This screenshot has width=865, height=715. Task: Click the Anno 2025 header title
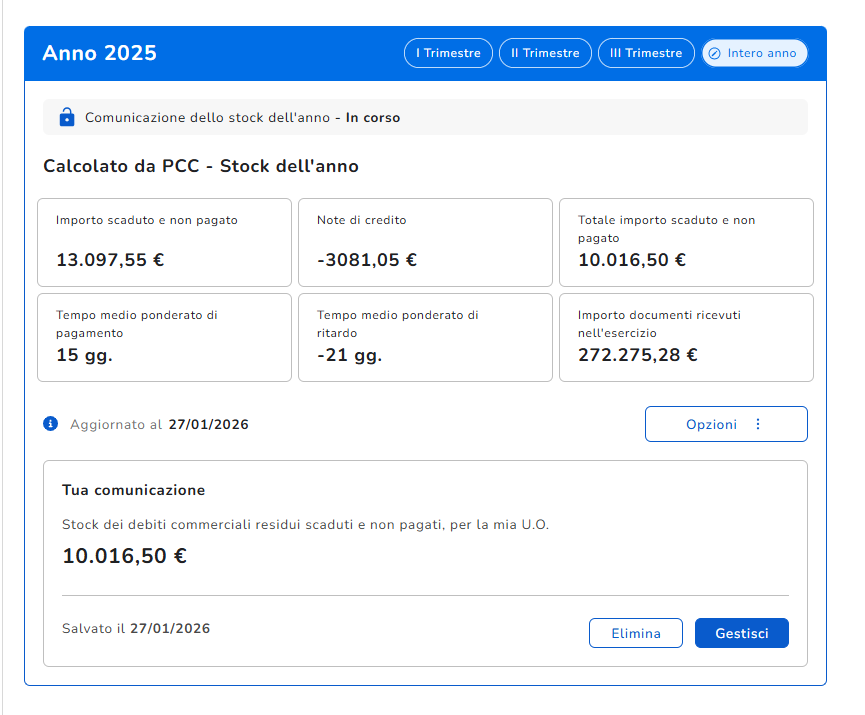point(99,53)
